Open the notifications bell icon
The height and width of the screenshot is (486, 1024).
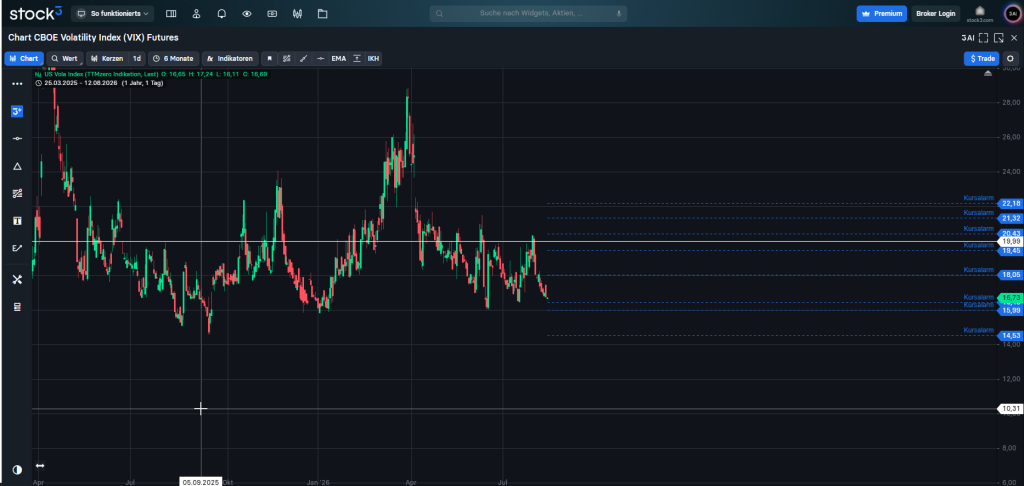coord(221,13)
